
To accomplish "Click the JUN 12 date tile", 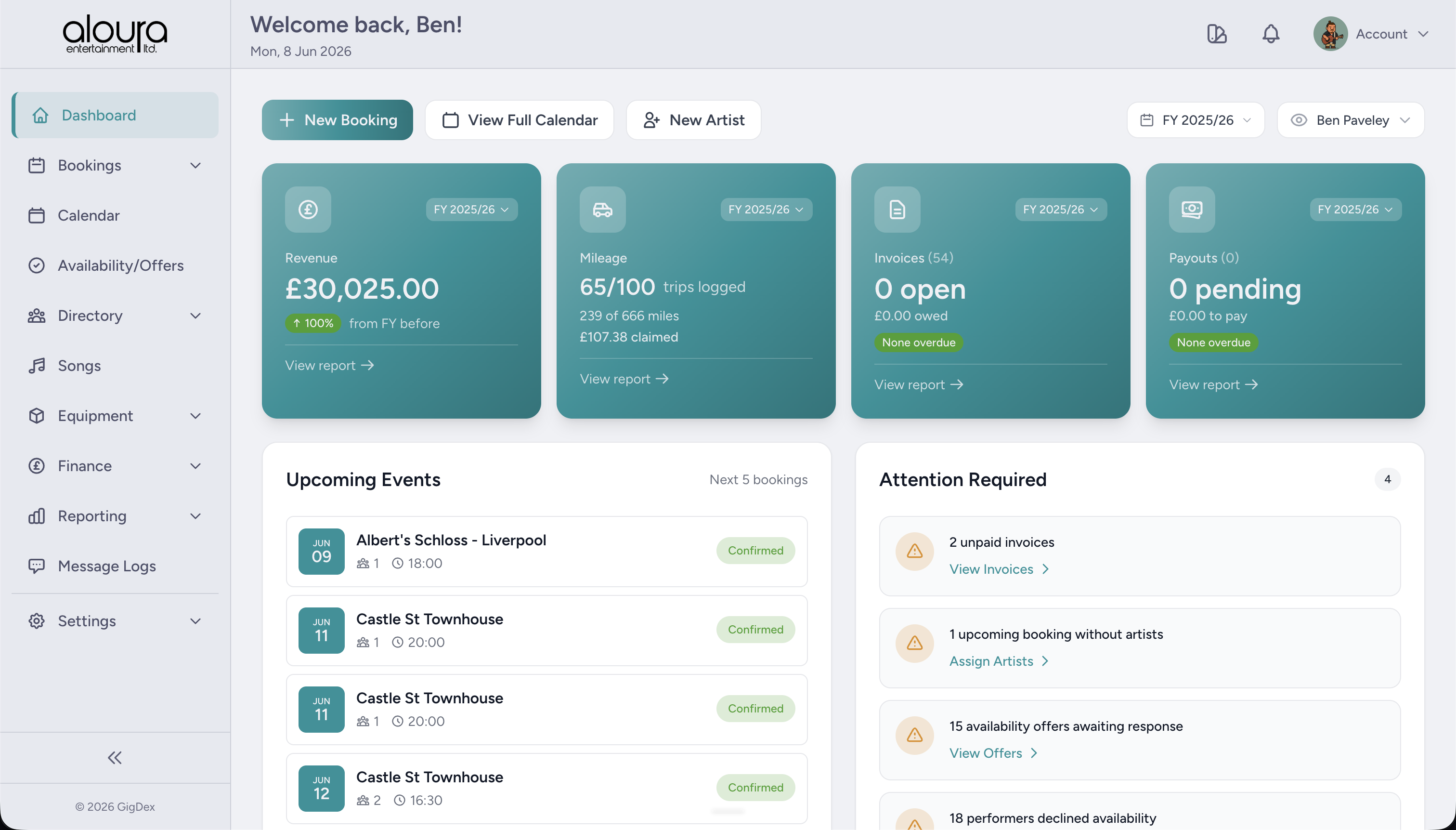I will [321, 789].
